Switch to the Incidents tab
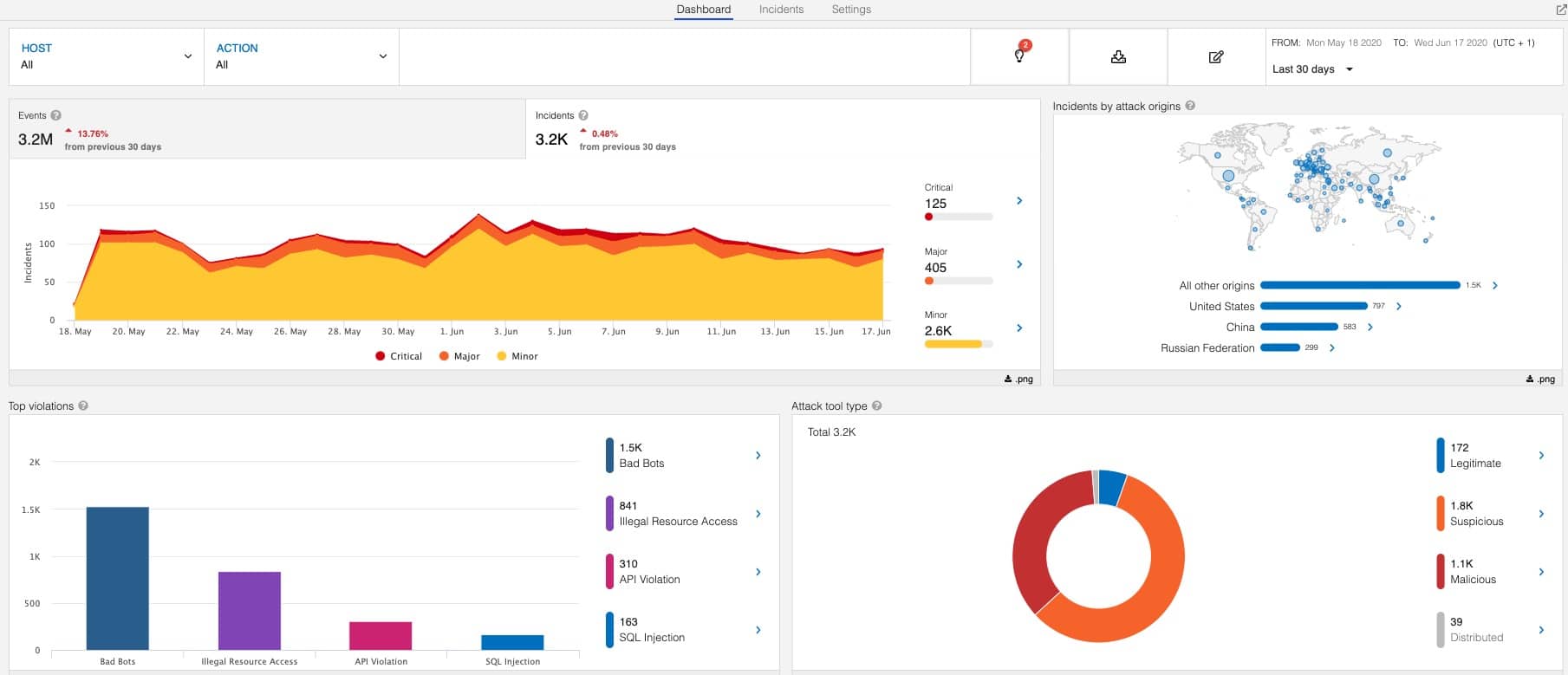The image size is (1568, 675). (x=781, y=10)
